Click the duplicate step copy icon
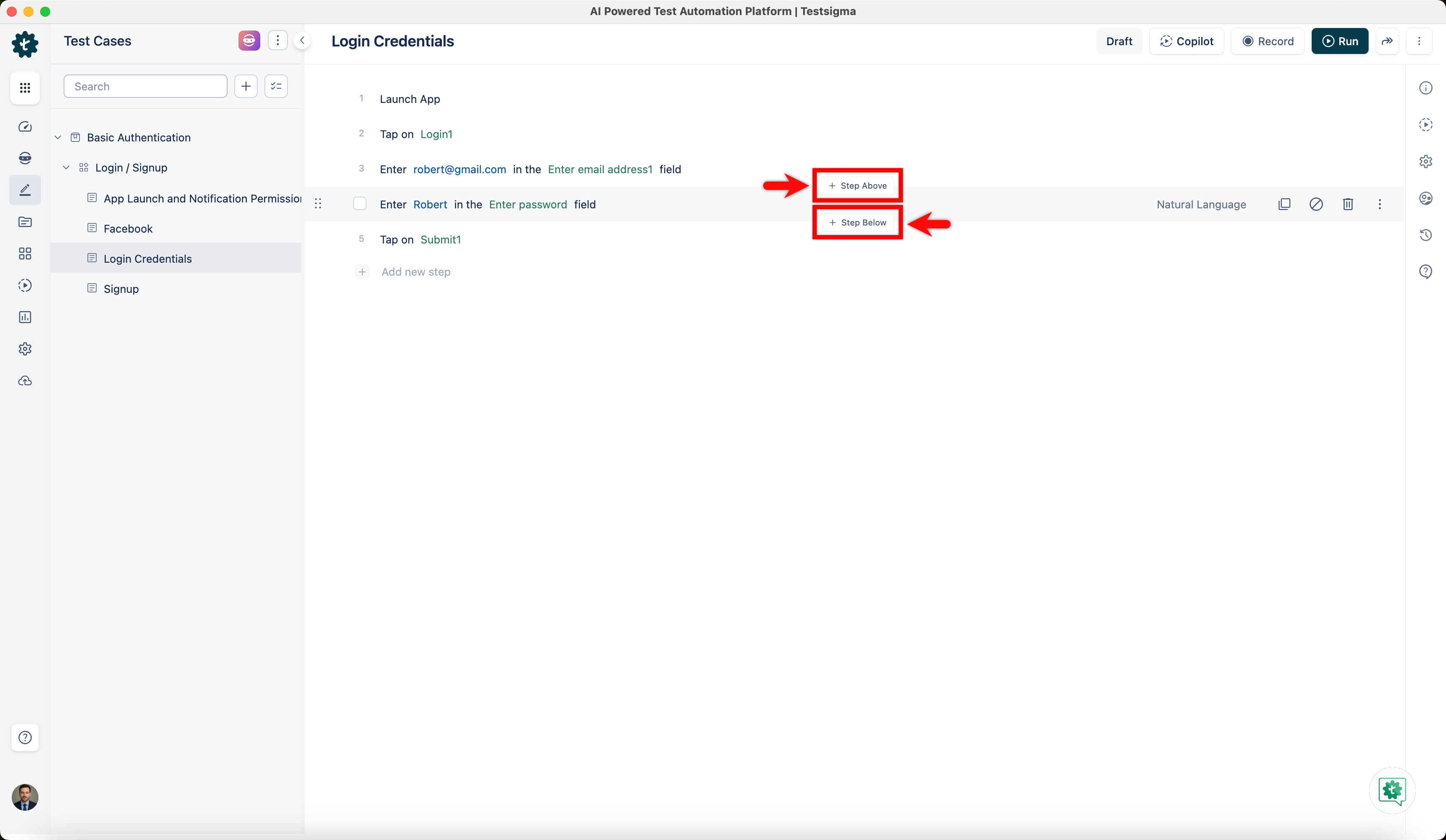 pyautogui.click(x=1284, y=204)
